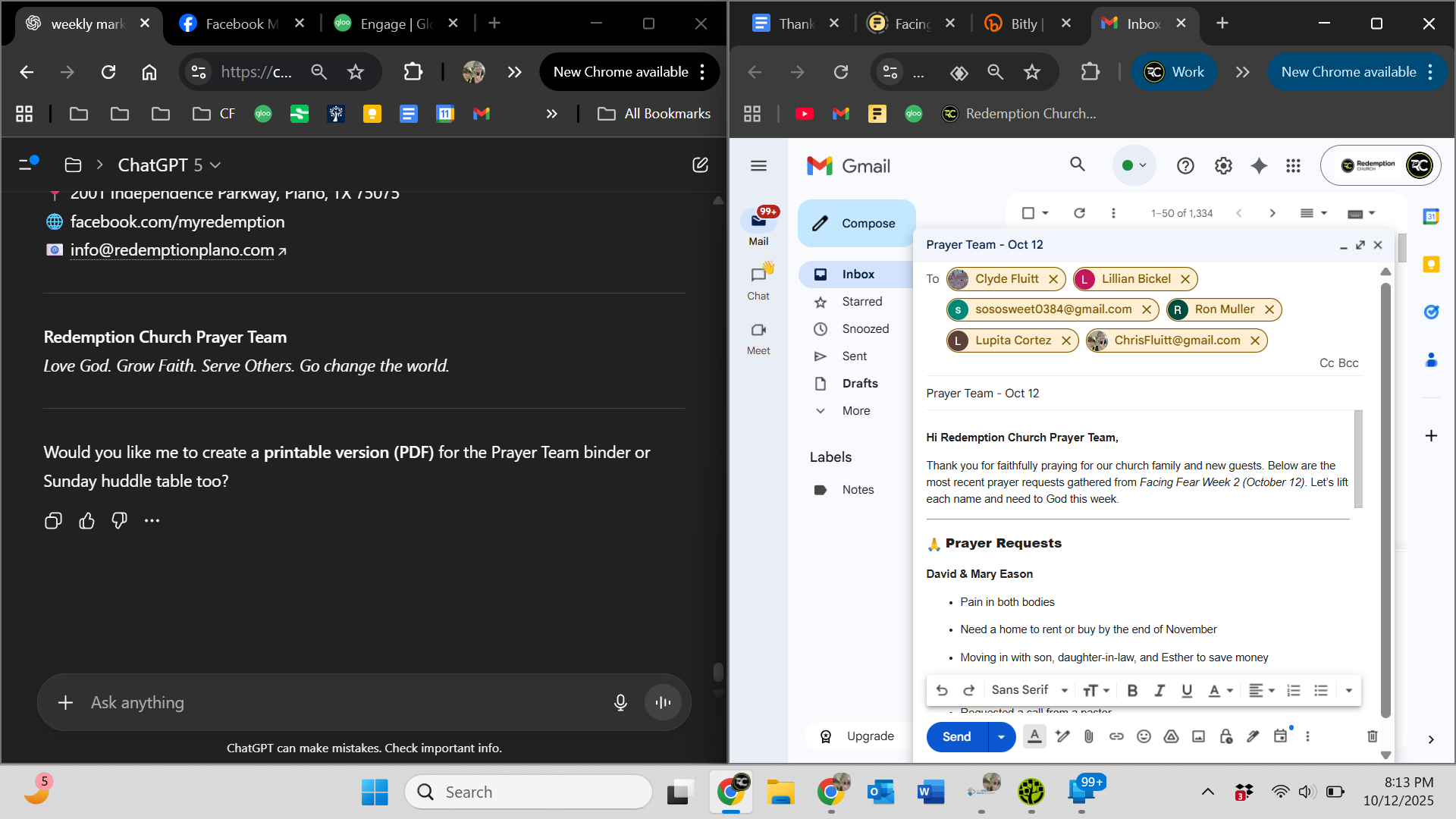Switch to the Facebook tab
This screenshot has width=1456, height=819.
click(240, 24)
